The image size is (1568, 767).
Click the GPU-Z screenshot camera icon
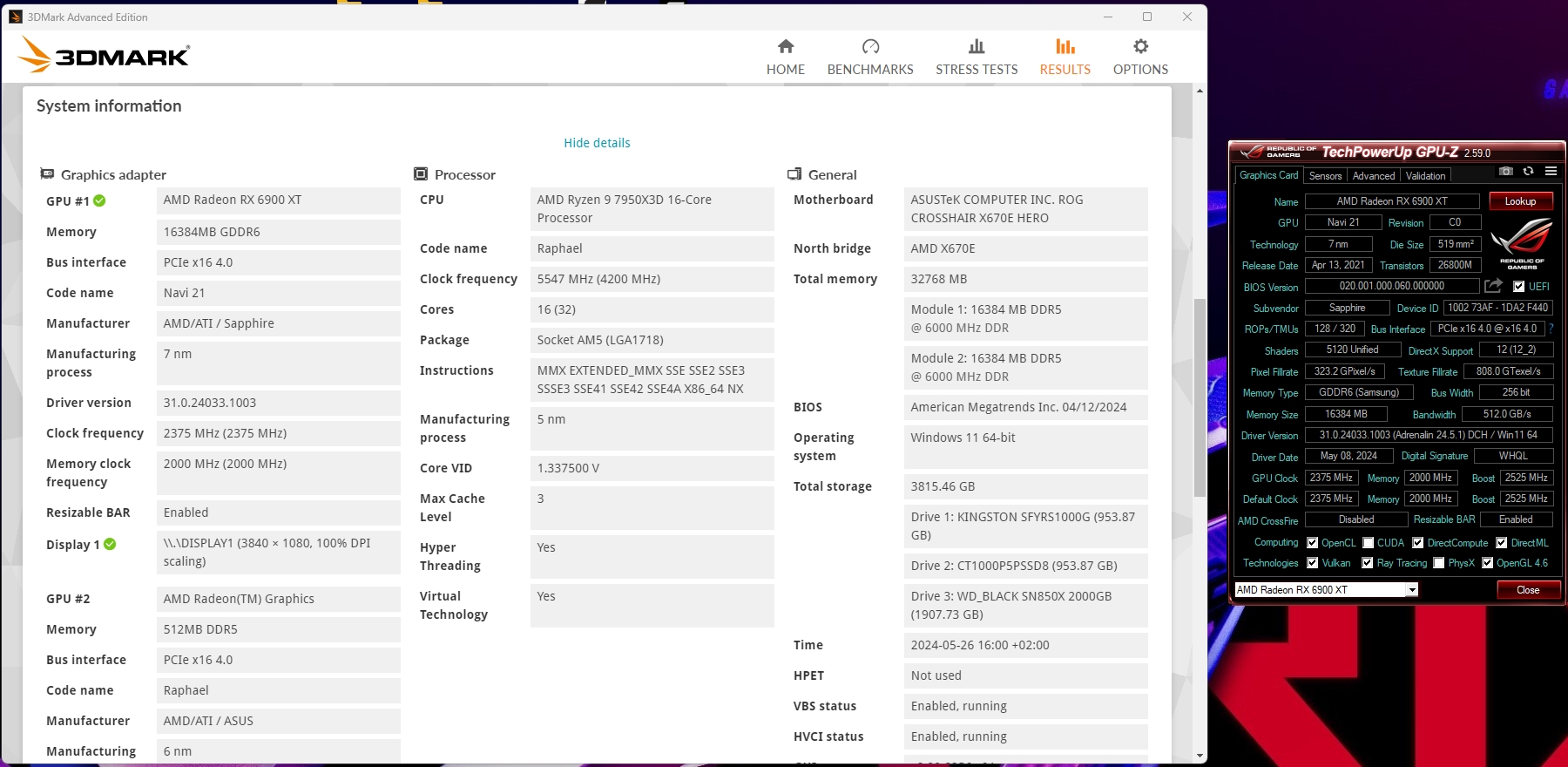(1506, 172)
